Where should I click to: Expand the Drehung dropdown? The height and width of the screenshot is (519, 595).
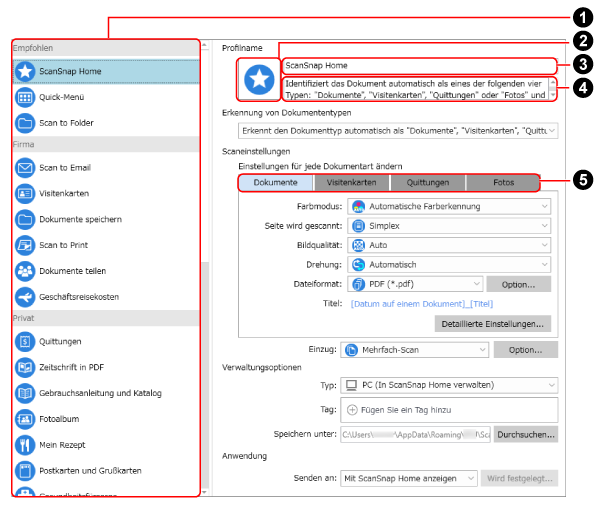tap(449, 265)
